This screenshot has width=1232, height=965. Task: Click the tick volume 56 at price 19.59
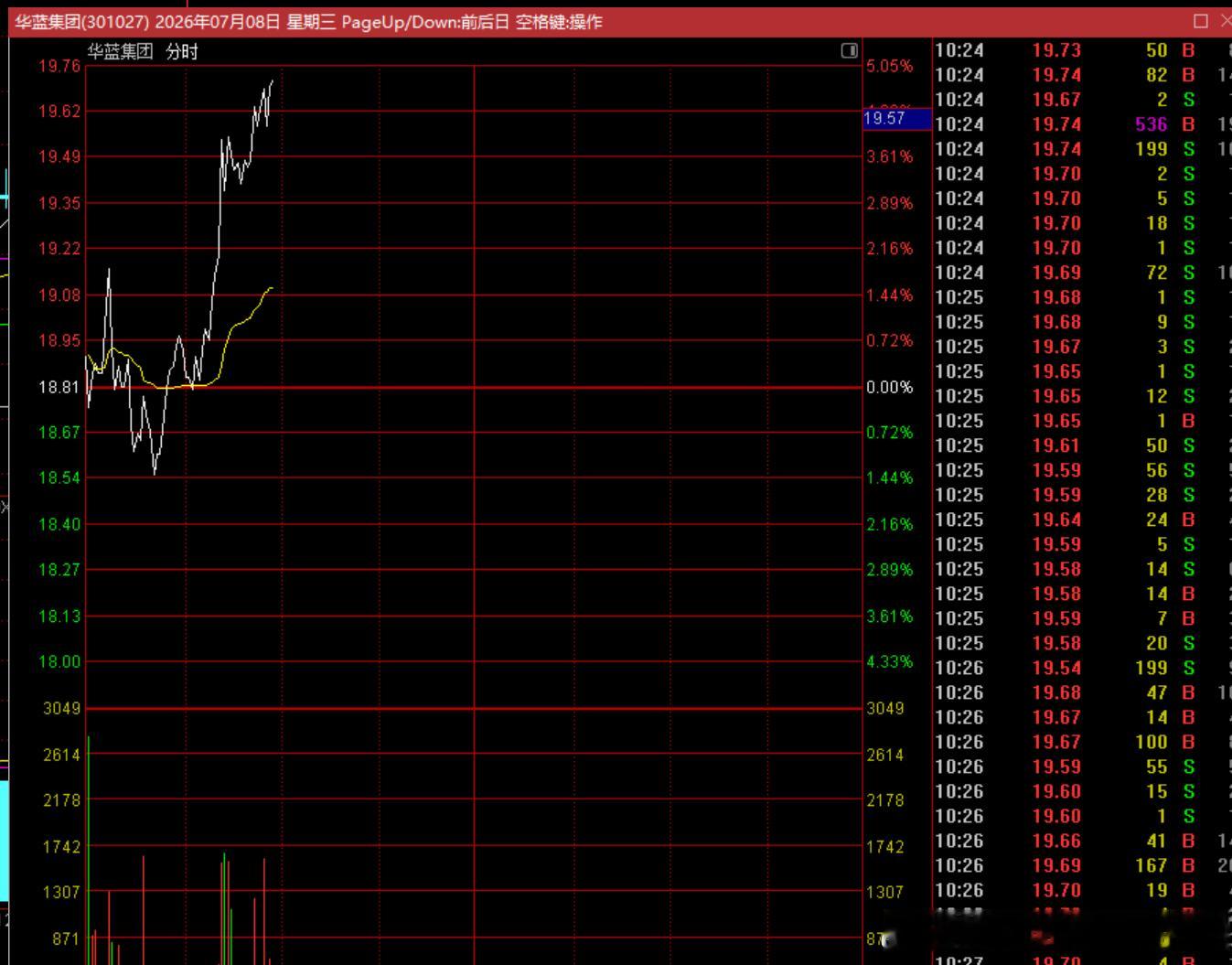click(x=1157, y=470)
